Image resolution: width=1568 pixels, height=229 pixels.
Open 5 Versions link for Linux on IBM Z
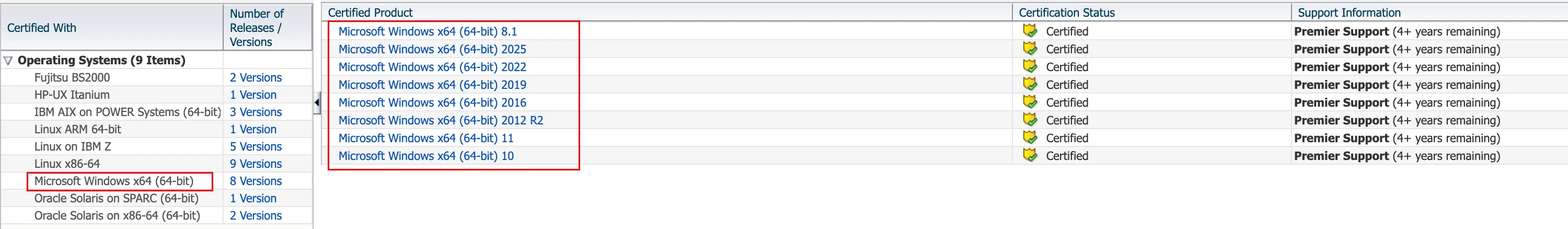tap(256, 147)
